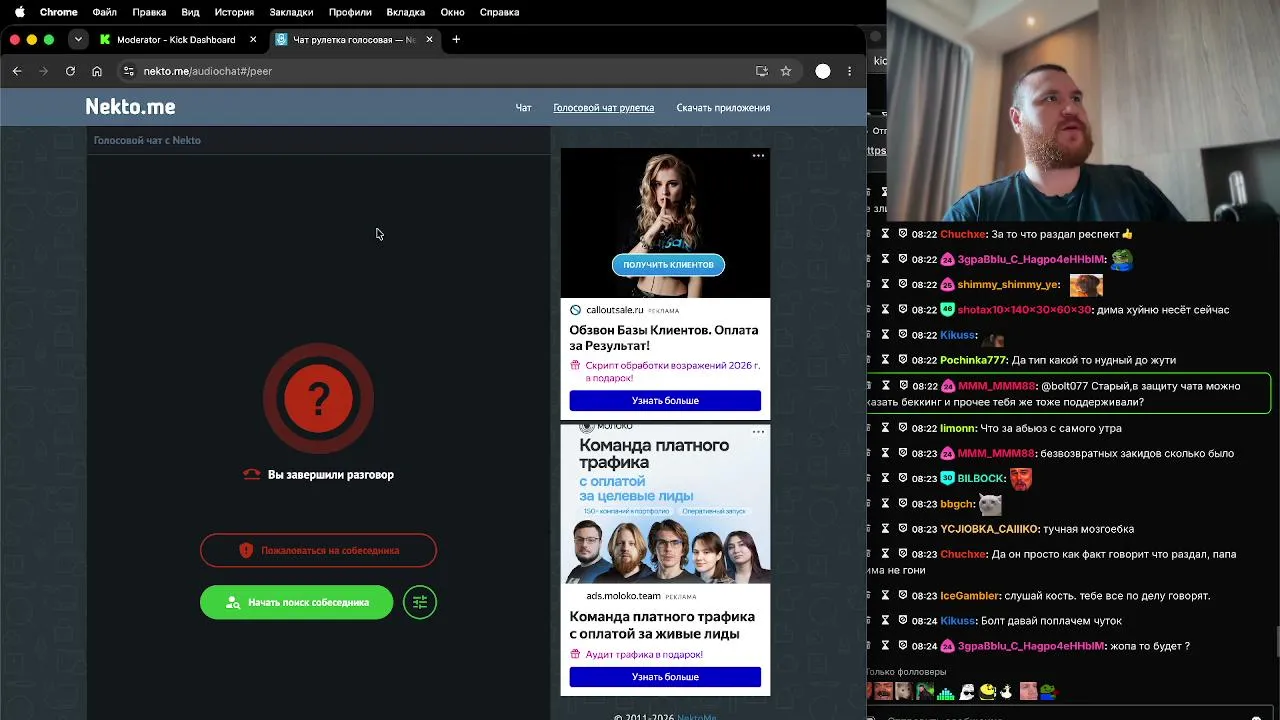
Task: Reload the nekto.me page
Action: pyautogui.click(x=70, y=71)
